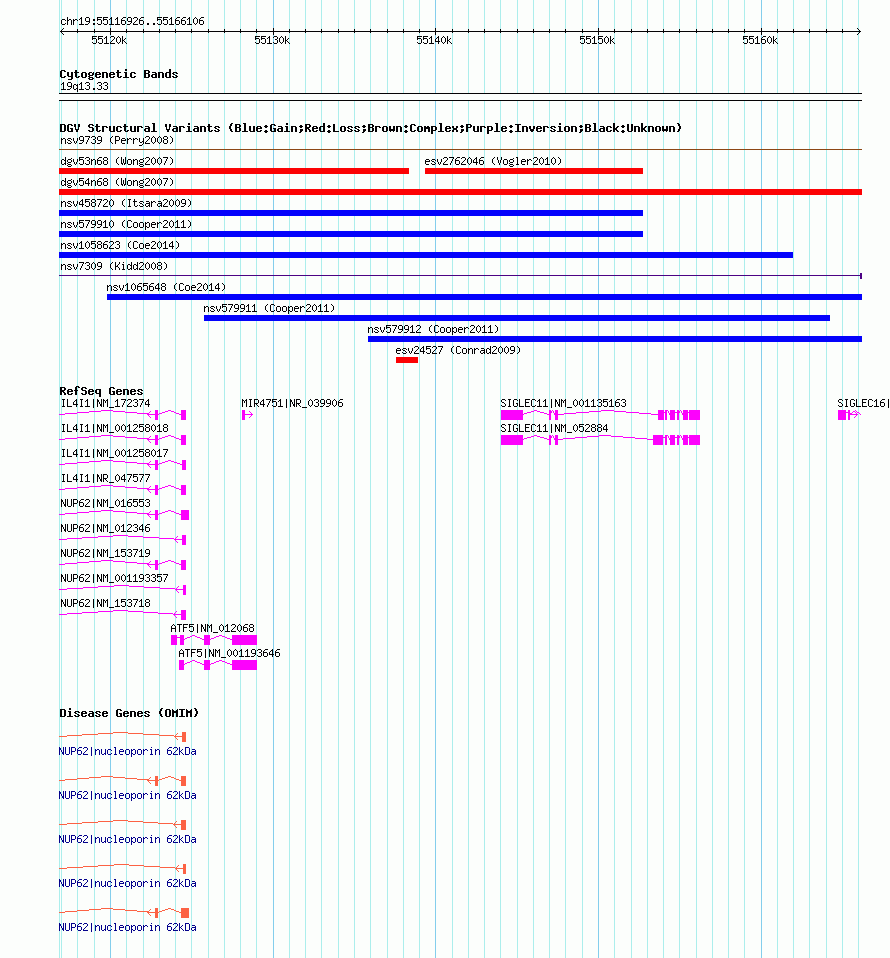The image size is (890, 958).
Task: Click the esv2762046 (Vogler2010) red bar
Action: pos(534,171)
